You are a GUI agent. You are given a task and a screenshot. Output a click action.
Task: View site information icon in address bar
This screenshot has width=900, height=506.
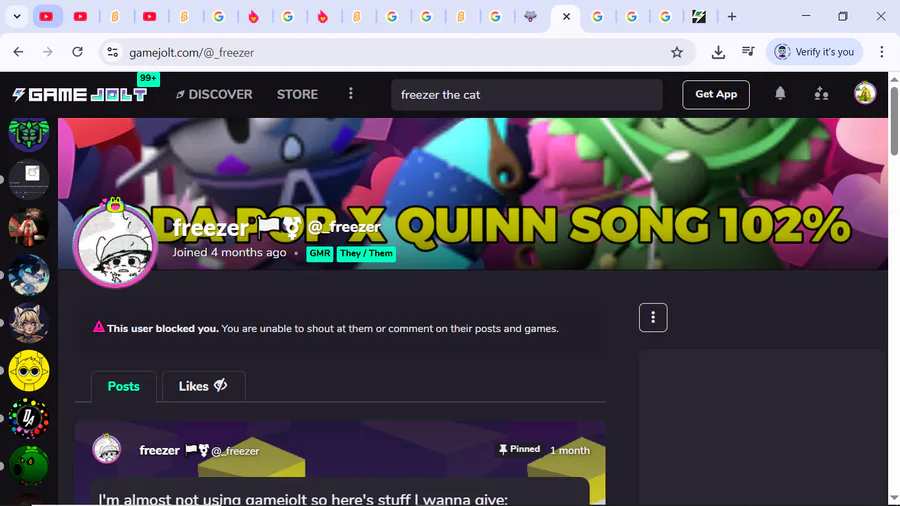tap(112, 52)
